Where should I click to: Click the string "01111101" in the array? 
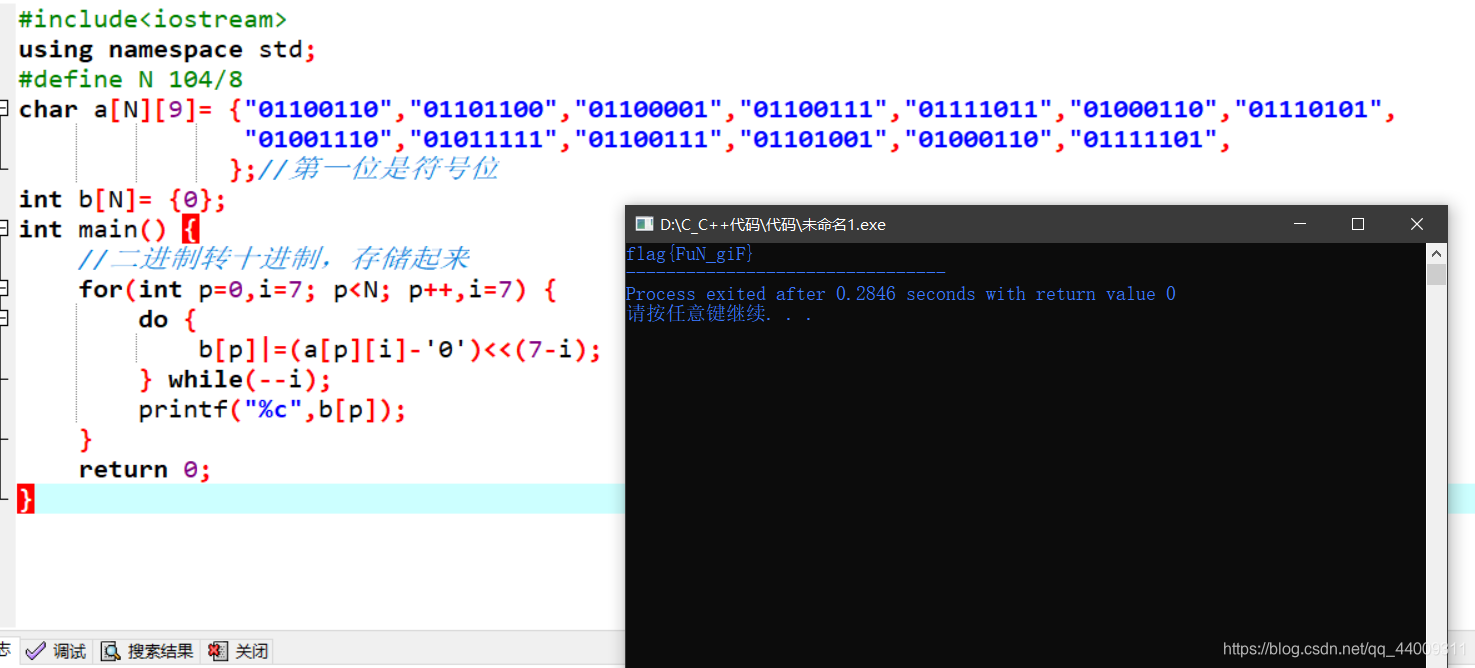coord(1144,139)
